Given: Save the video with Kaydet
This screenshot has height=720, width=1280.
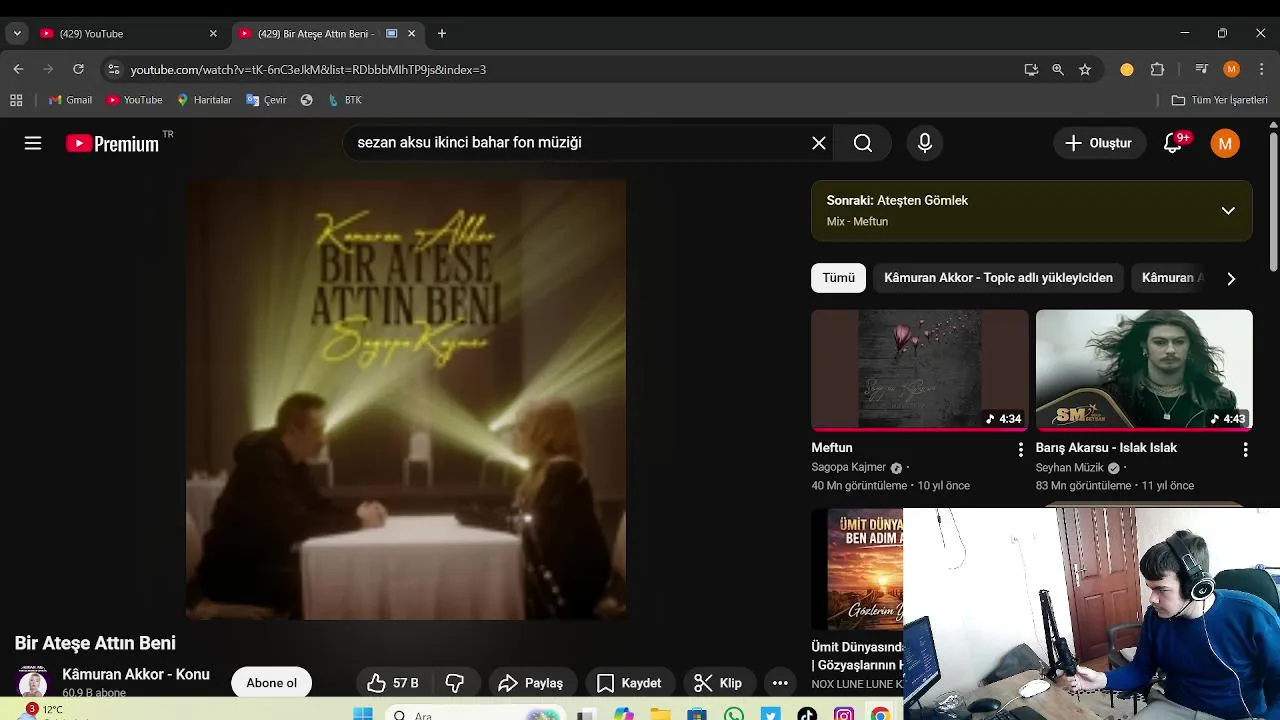Looking at the screenshot, I should [x=629, y=683].
